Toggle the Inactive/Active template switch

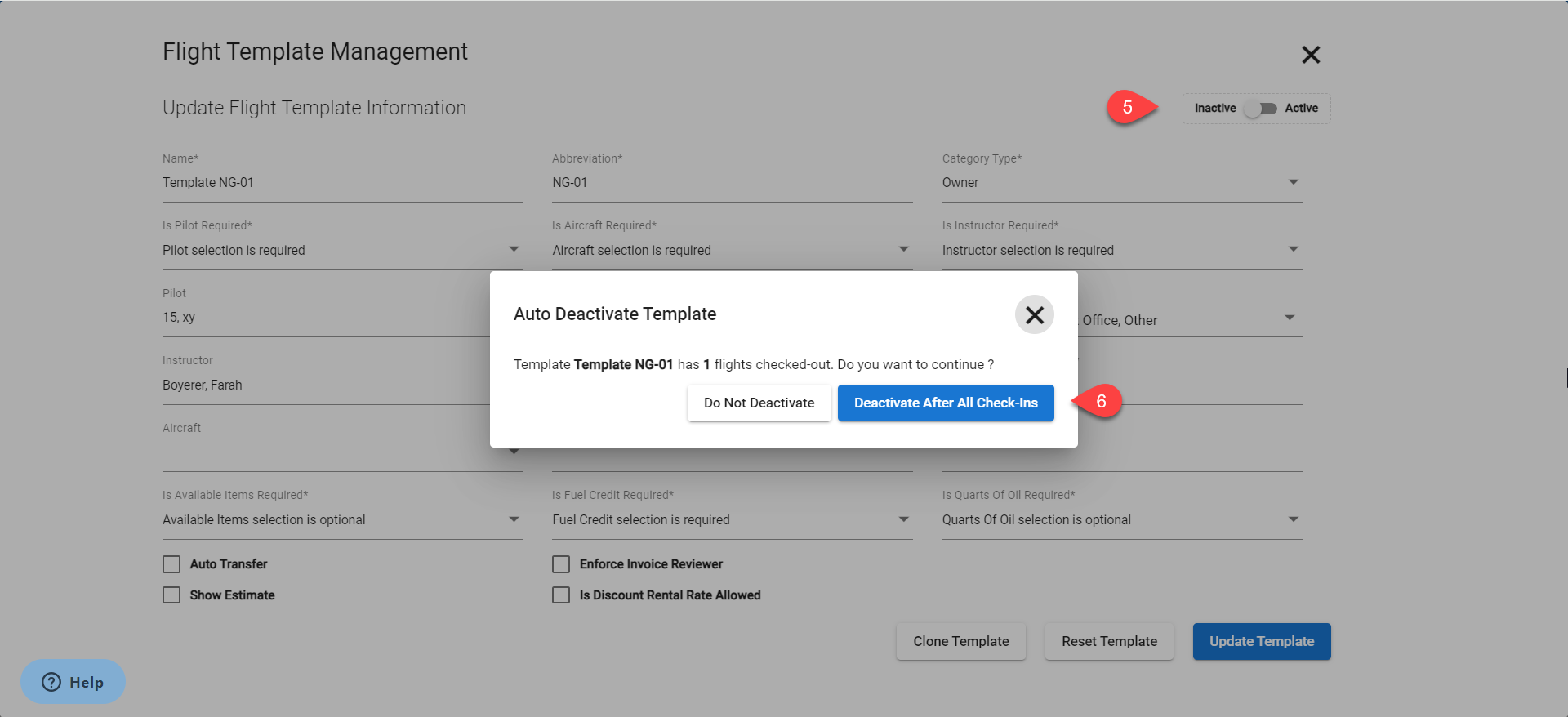tap(1259, 109)
